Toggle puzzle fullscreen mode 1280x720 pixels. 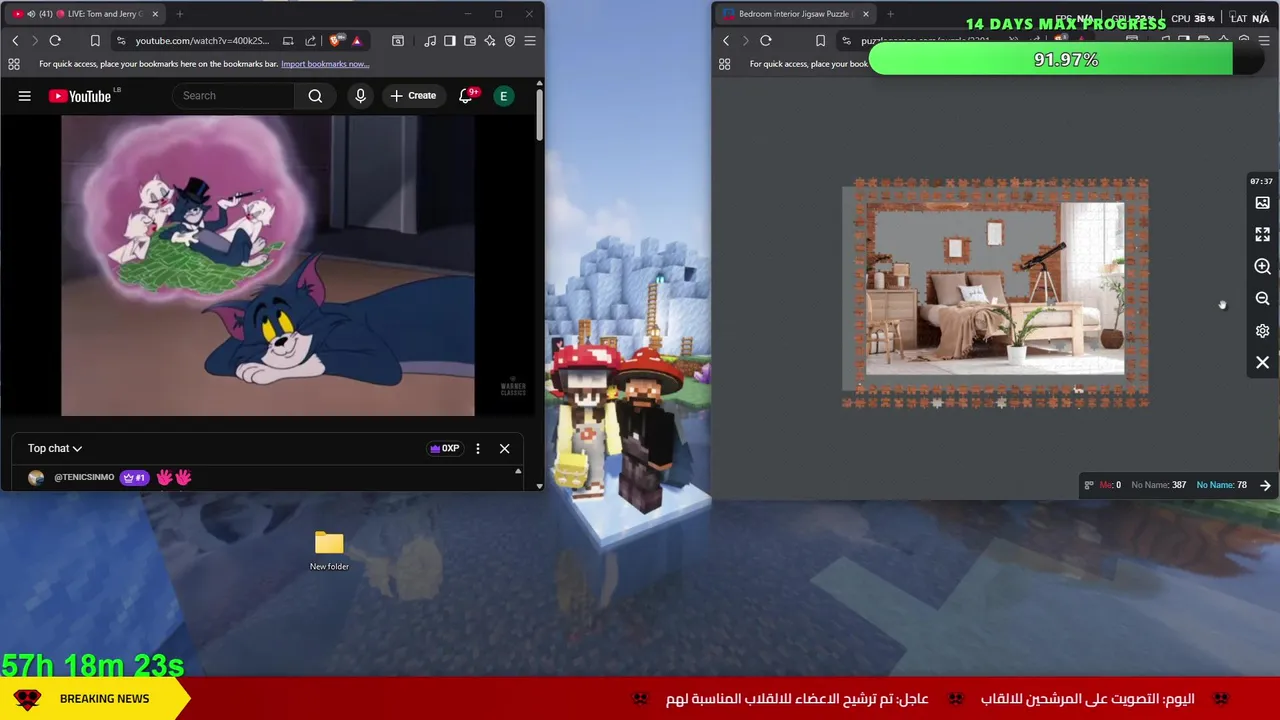(x=1263, y=235)
